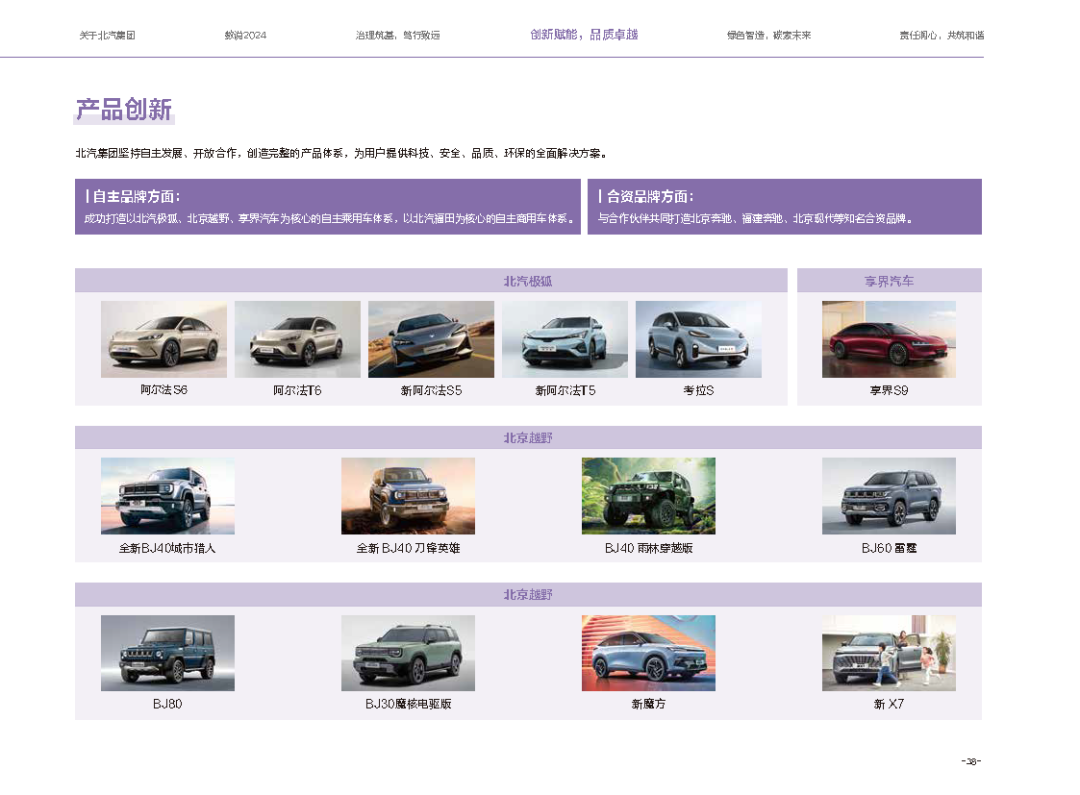This screenshot has height=795, width=1080.
Task: Click the 新魔方 car thumbnail
Action: 648,653
